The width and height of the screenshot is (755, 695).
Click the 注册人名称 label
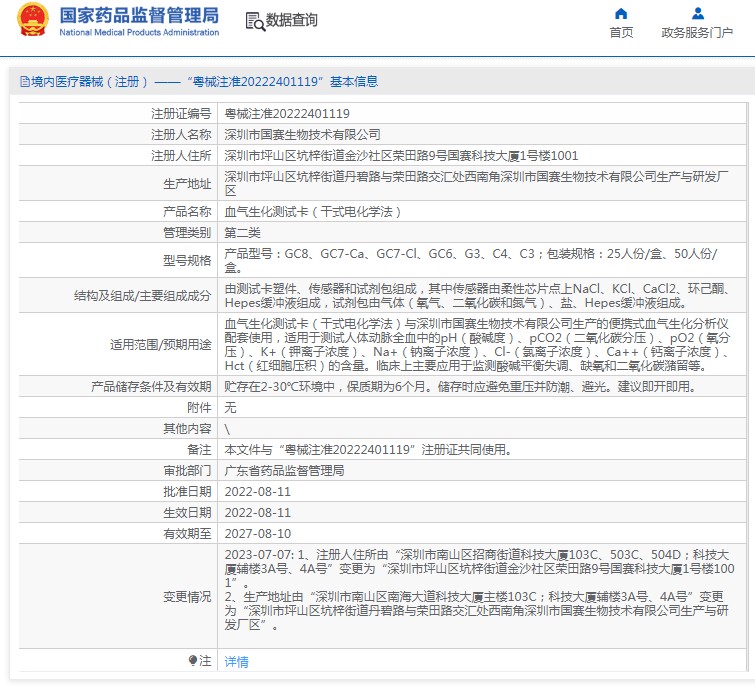181,135
